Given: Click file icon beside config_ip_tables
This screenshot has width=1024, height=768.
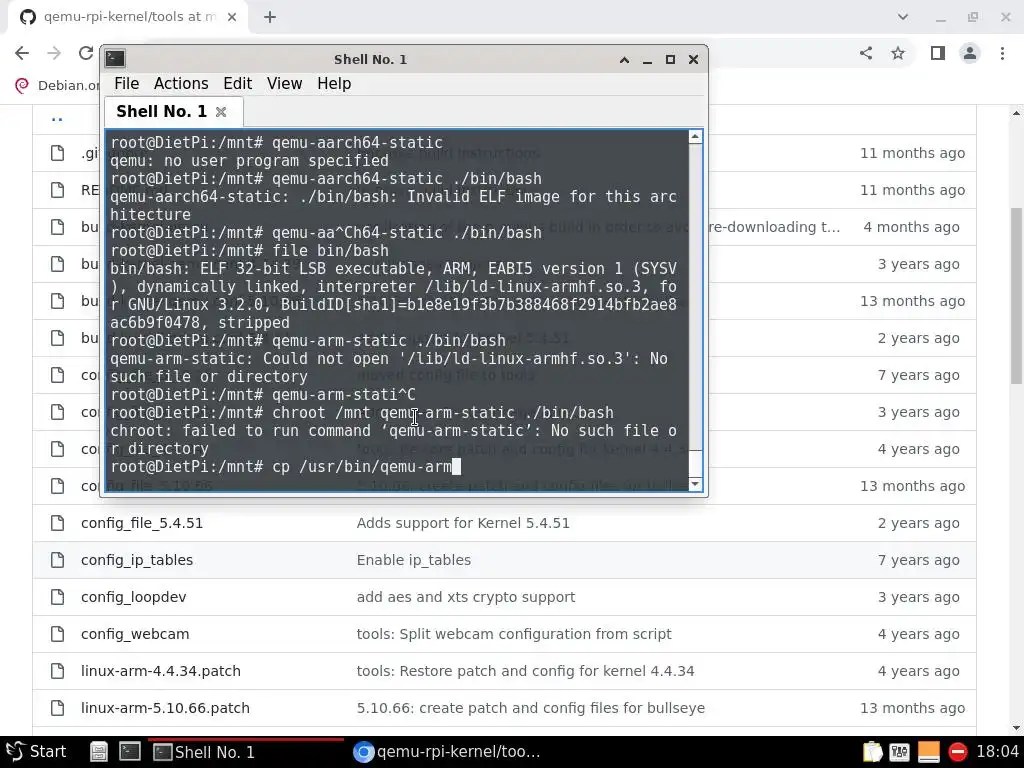Looking at the screenshot, I should click(57, 560).
